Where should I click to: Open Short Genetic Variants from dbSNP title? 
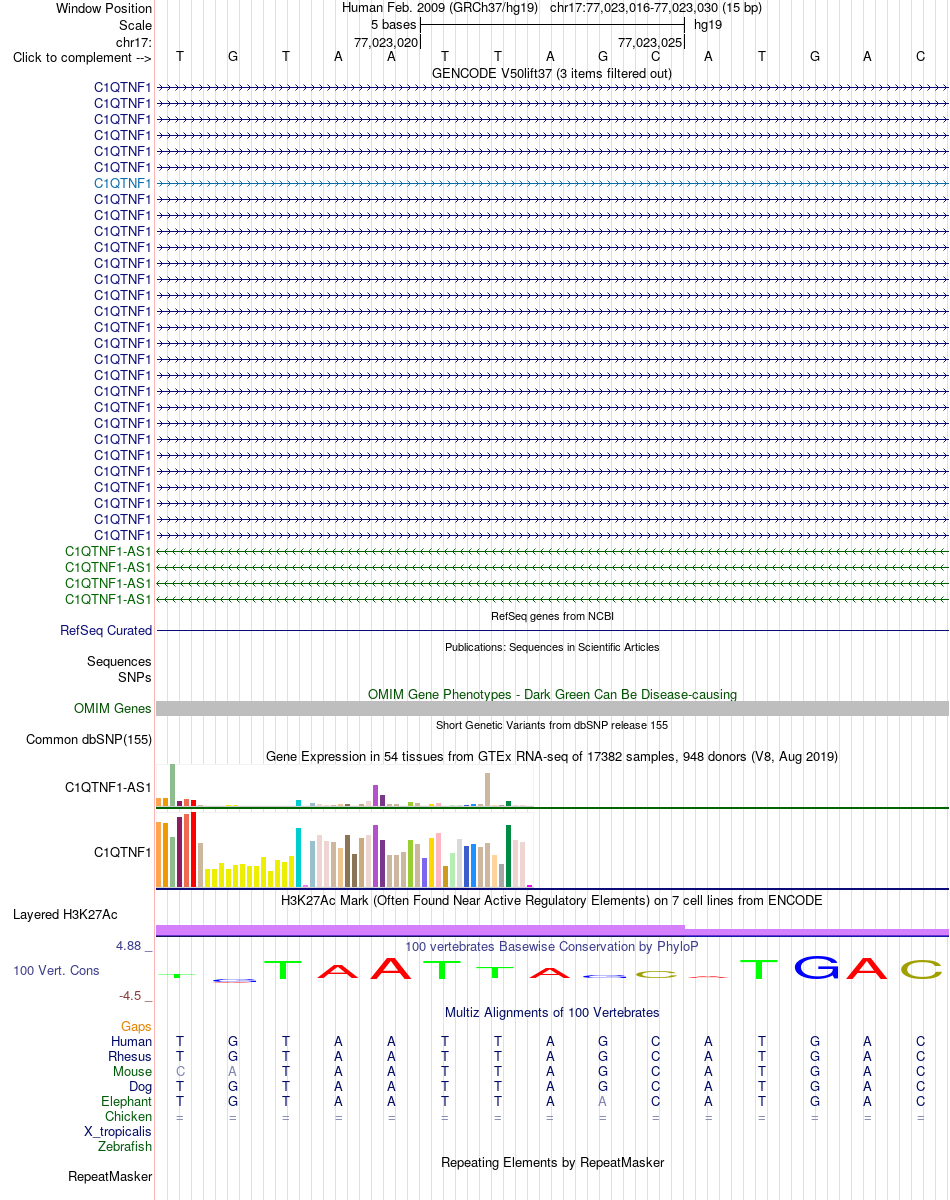(552, 725)
